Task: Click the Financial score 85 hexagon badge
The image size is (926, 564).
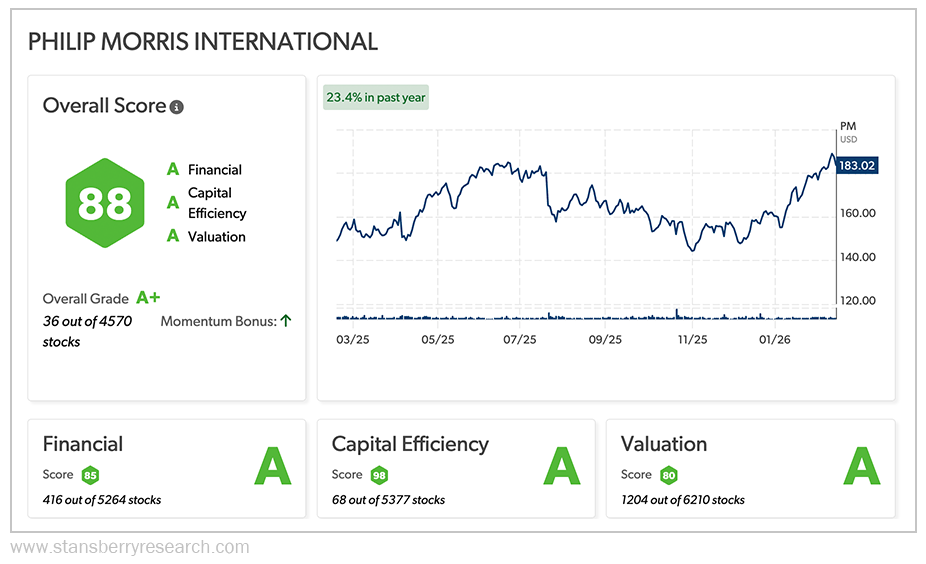Action: point(90,475)
